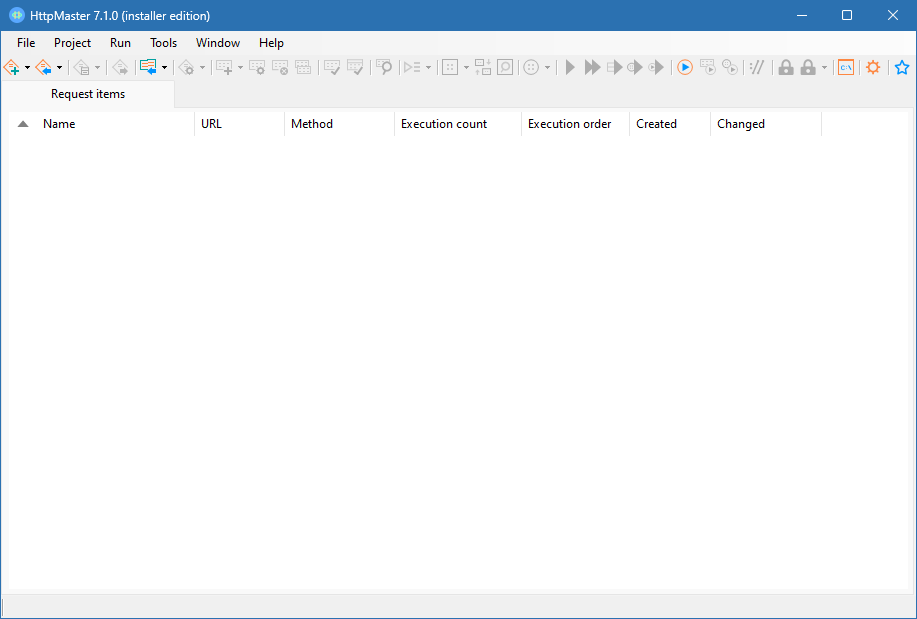
Task: Click the first request checkmark toolbar icon
Action: [x=332, y=68]
